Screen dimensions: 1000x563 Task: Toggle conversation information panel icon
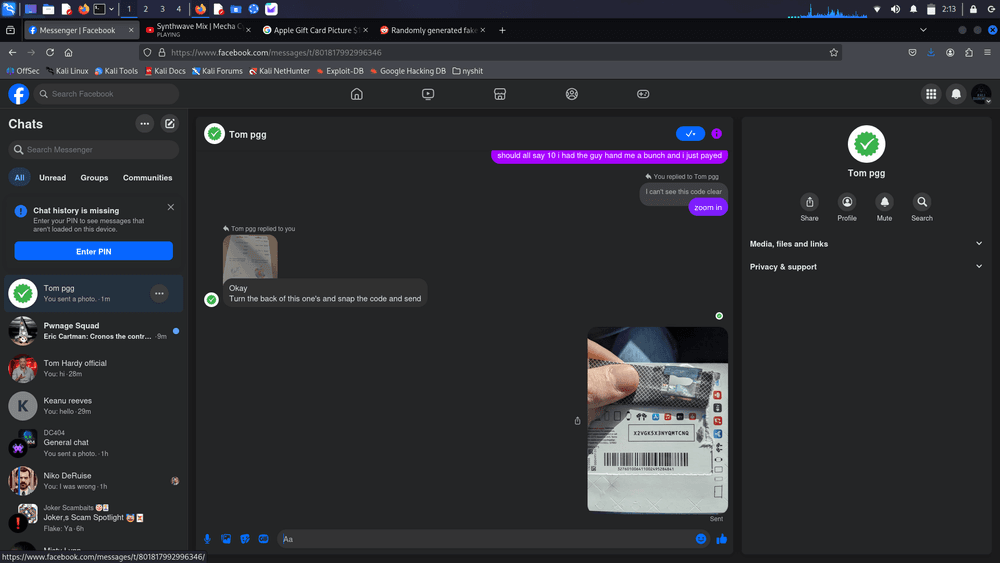(x=716, y=134)
